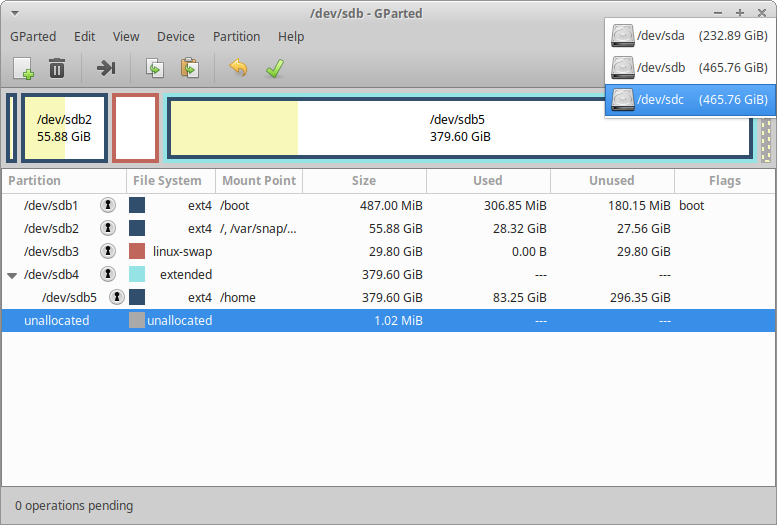Click the Mount Point column header
Viewport: 777px width, 525px height.
click(x=259, y=181)
